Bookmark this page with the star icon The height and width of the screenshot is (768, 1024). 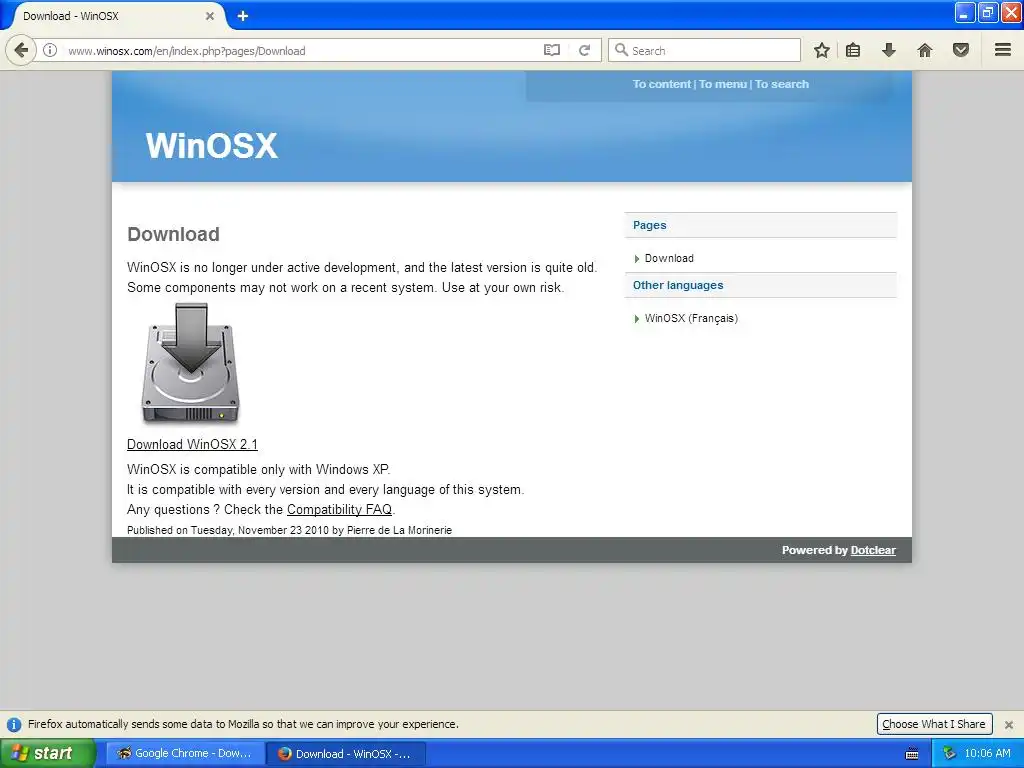pyautogui.click(x=822, y=50)
